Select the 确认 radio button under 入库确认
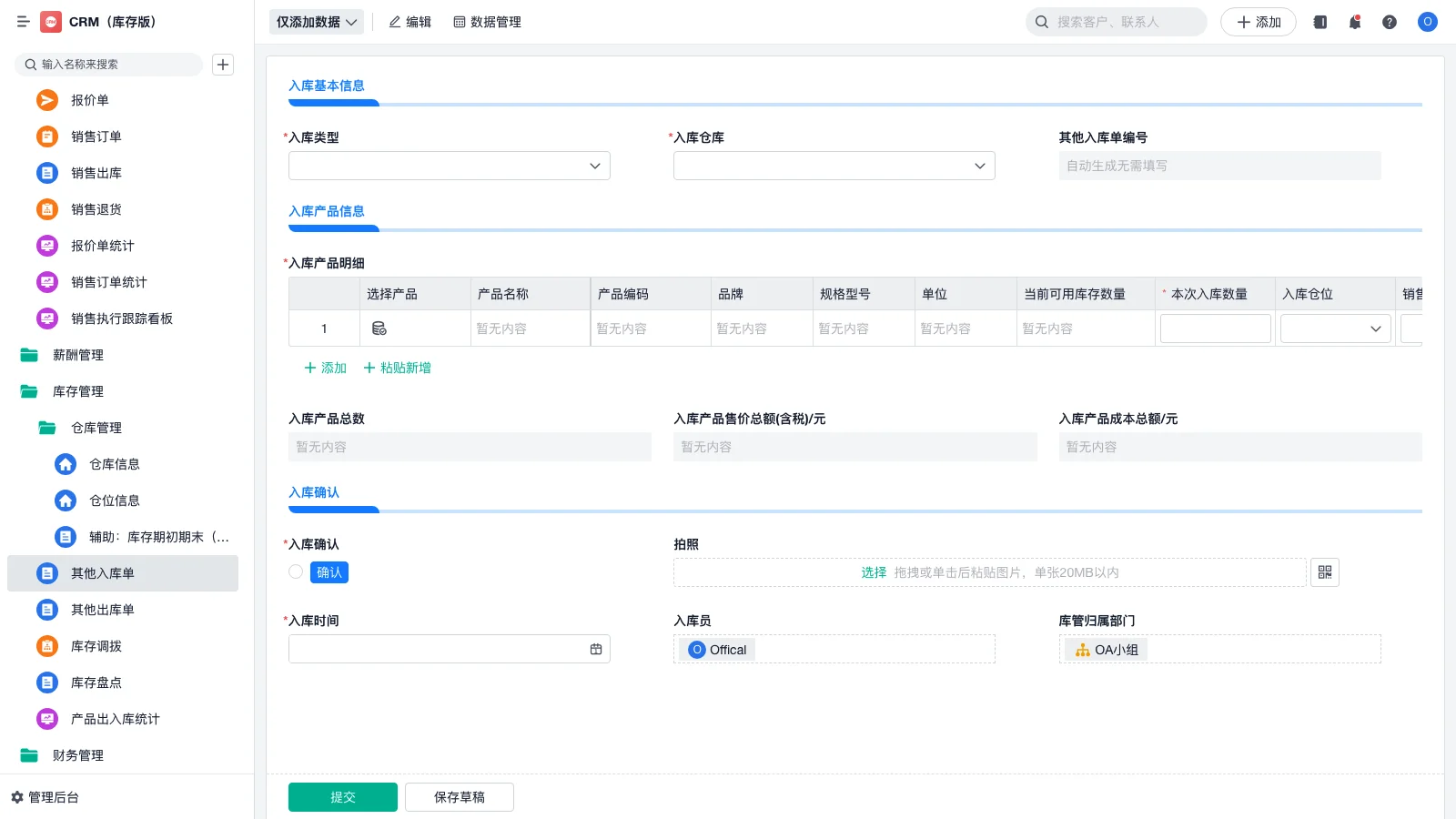 (295, 571)
